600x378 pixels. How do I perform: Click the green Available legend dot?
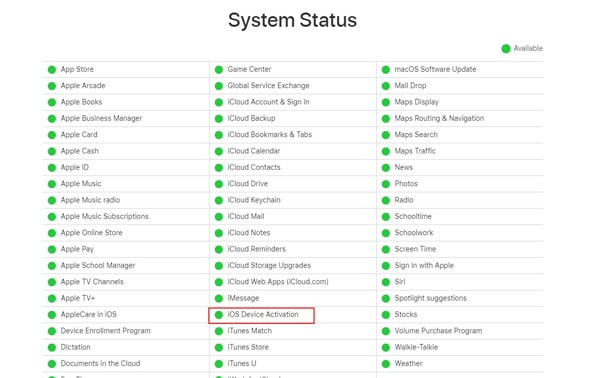[x=506, y=49]
